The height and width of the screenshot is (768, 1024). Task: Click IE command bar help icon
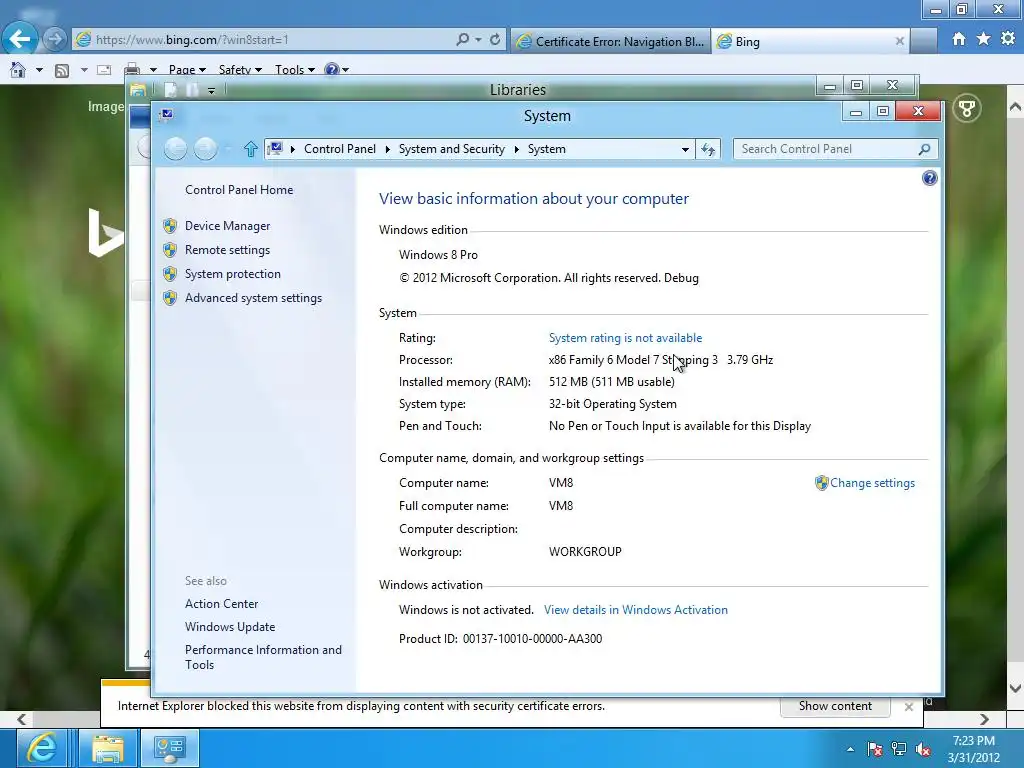pos(332,69)
